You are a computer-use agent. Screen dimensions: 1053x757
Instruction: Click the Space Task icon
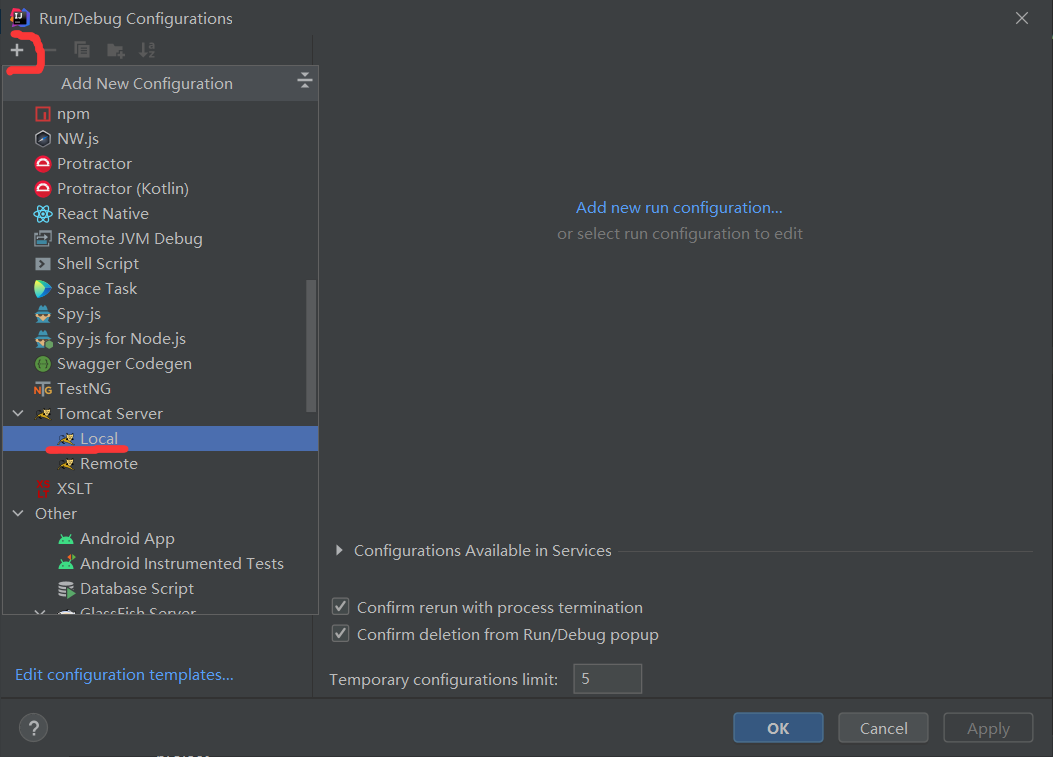tap(43, 289)
